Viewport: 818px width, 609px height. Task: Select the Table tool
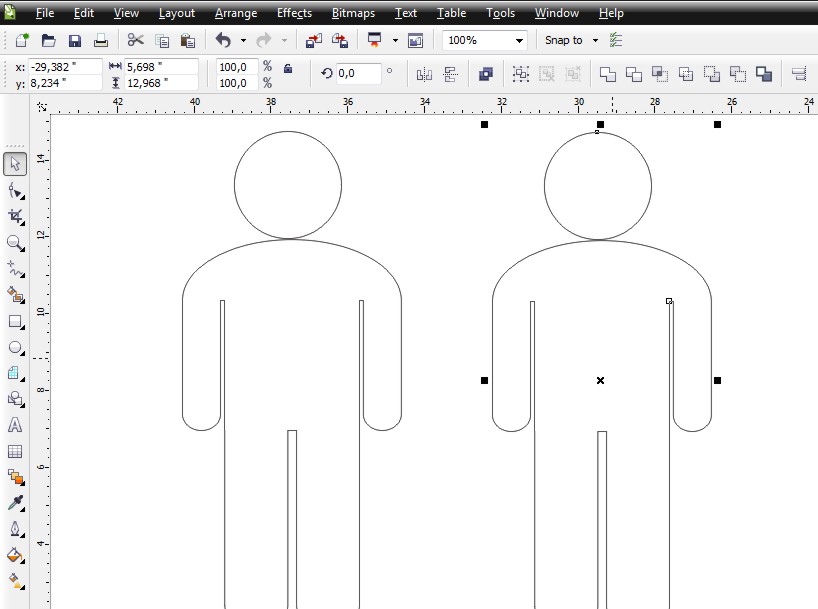click(14, 451)
